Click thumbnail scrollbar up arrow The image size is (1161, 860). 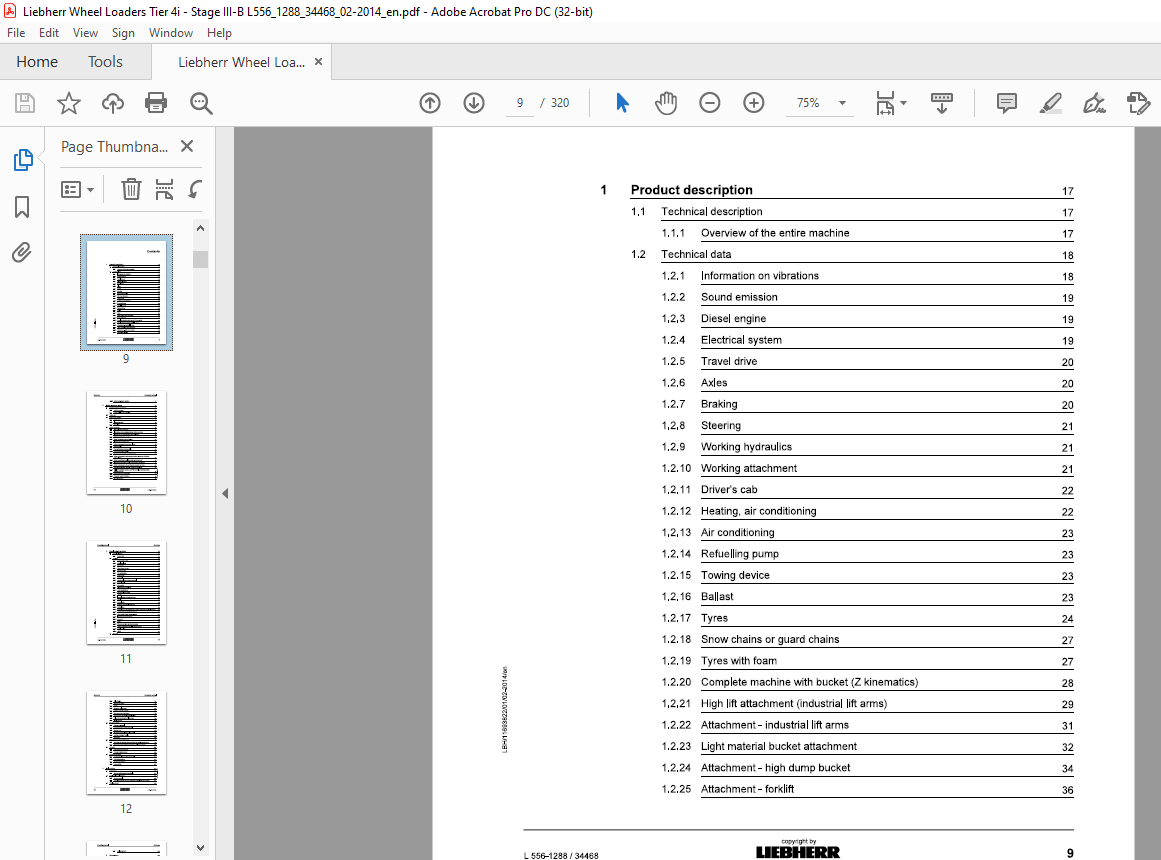point(201,228)
